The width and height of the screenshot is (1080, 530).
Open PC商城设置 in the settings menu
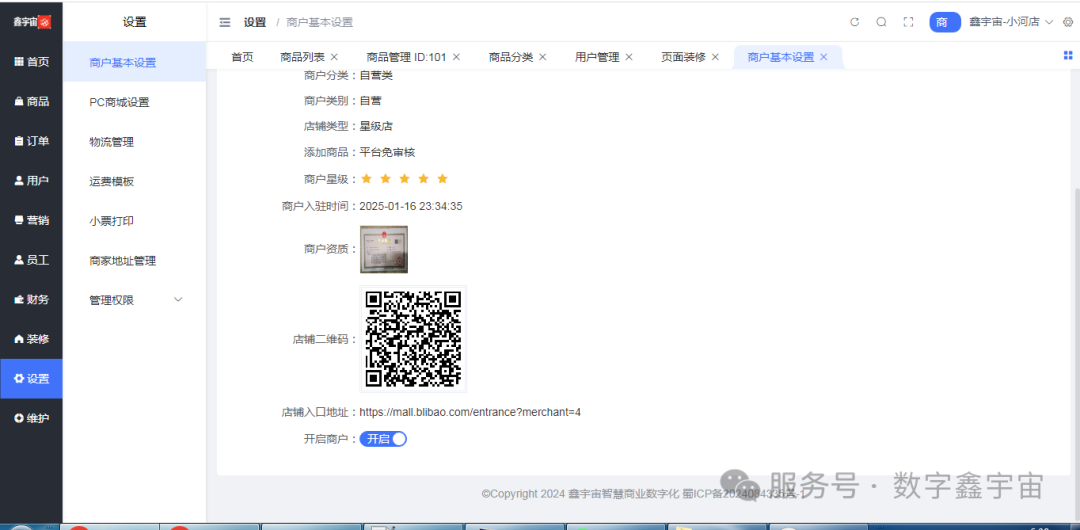(119, 102)
